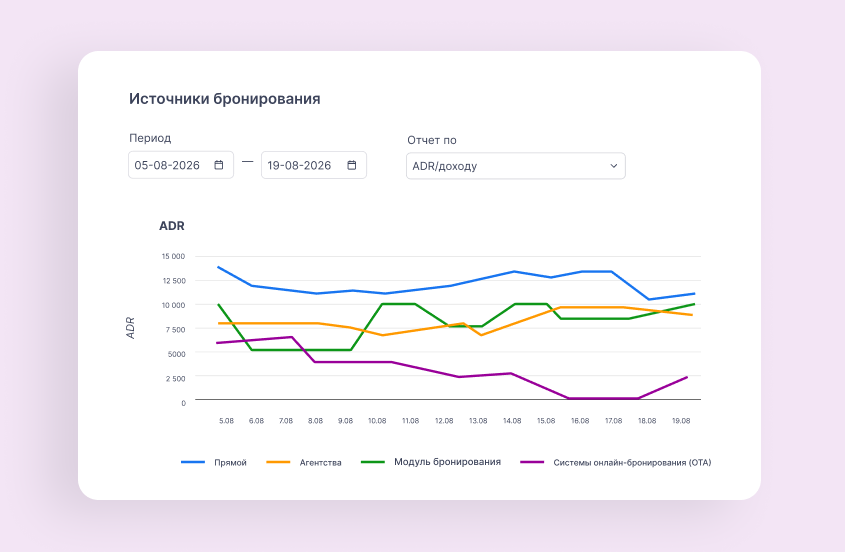
Task: Click the orange Агентства legend line
Action: (278, 462)
